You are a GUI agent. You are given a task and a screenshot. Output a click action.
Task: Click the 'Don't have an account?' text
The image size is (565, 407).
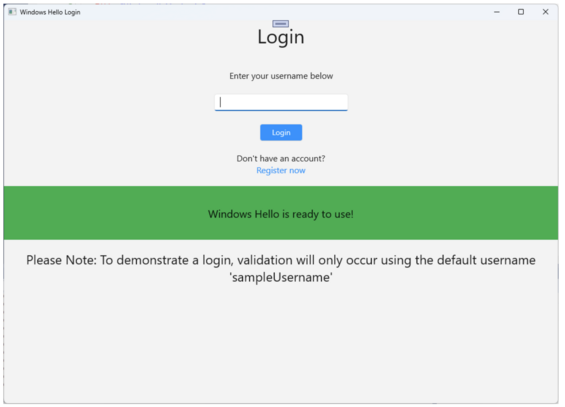click(281, 158)
